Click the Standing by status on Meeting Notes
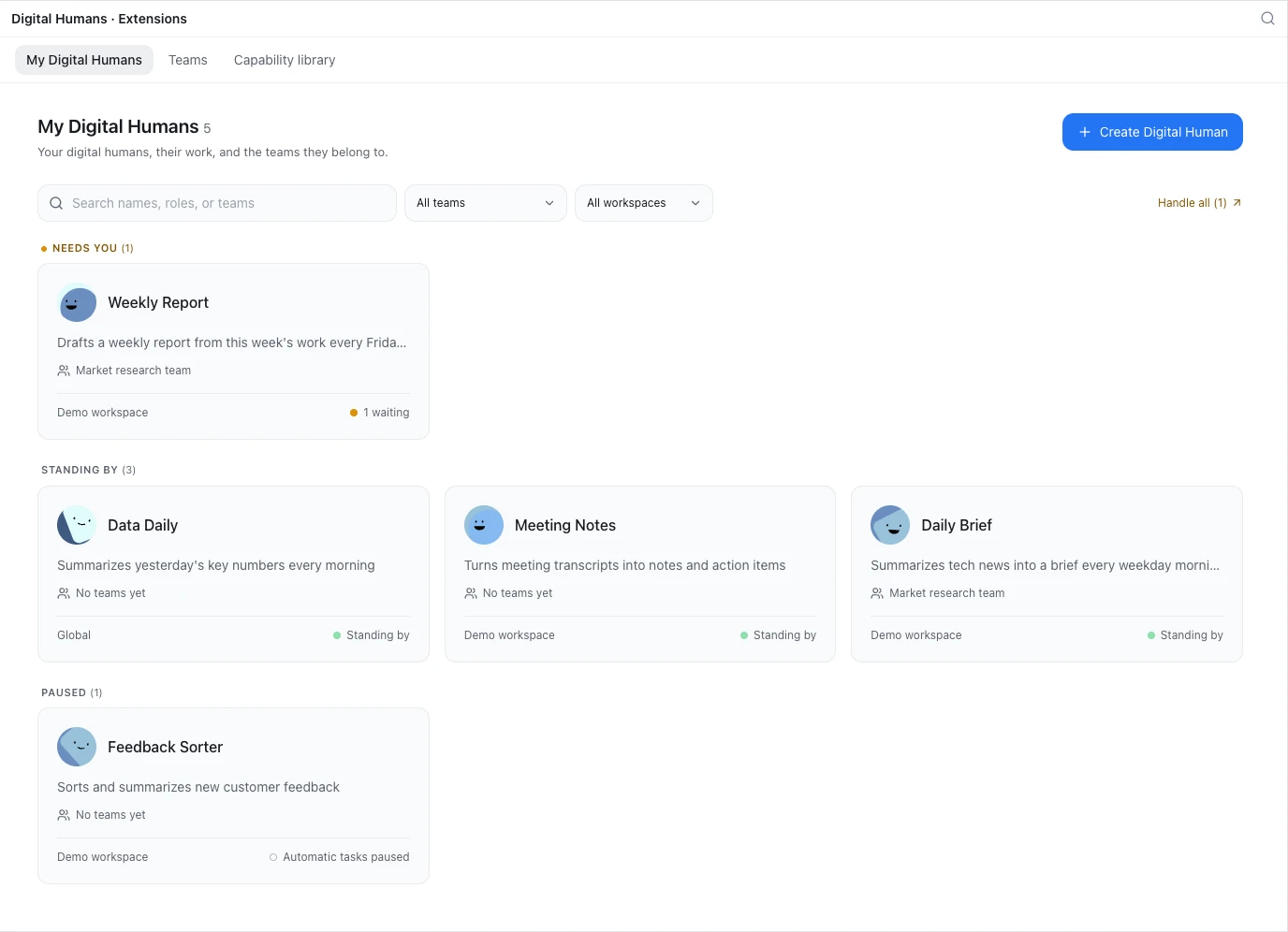 click(x=779, y=635)
